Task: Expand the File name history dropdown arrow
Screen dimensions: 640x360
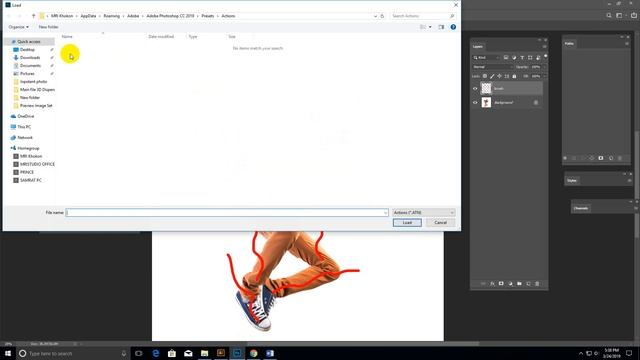Action: [x=385, y=213]
